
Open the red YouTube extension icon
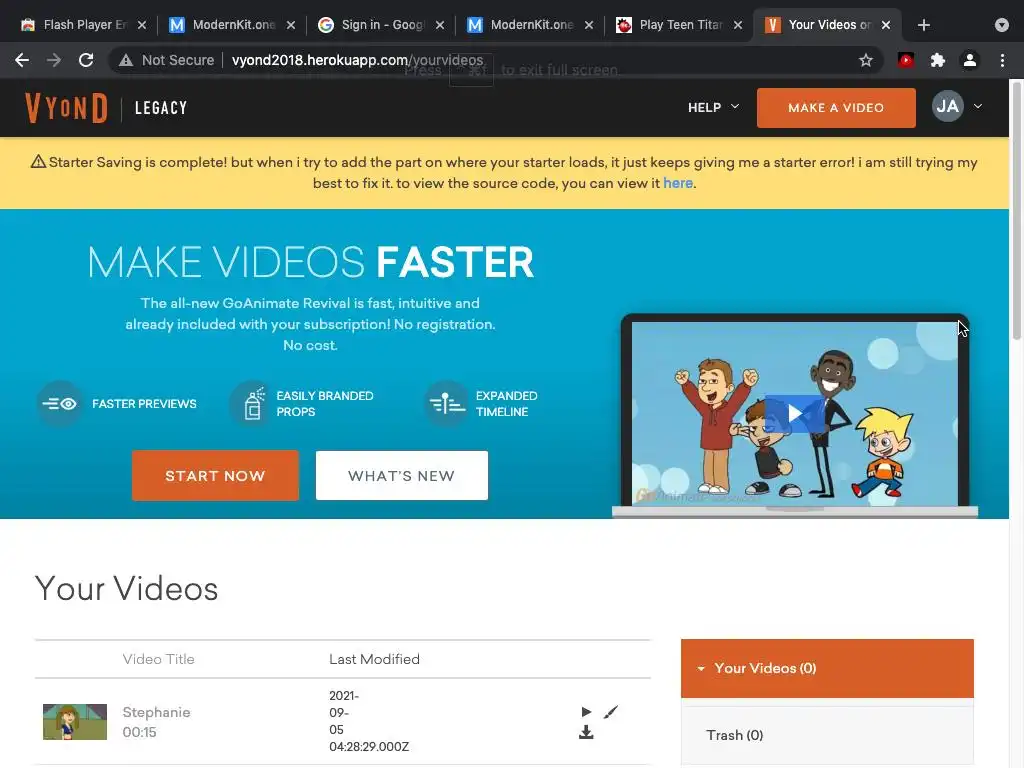tap(906, 60)
